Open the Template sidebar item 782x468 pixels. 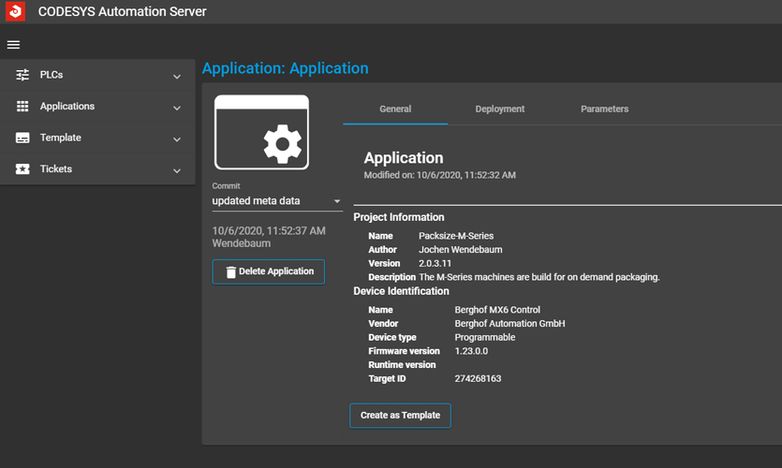(x=98, y=138)
